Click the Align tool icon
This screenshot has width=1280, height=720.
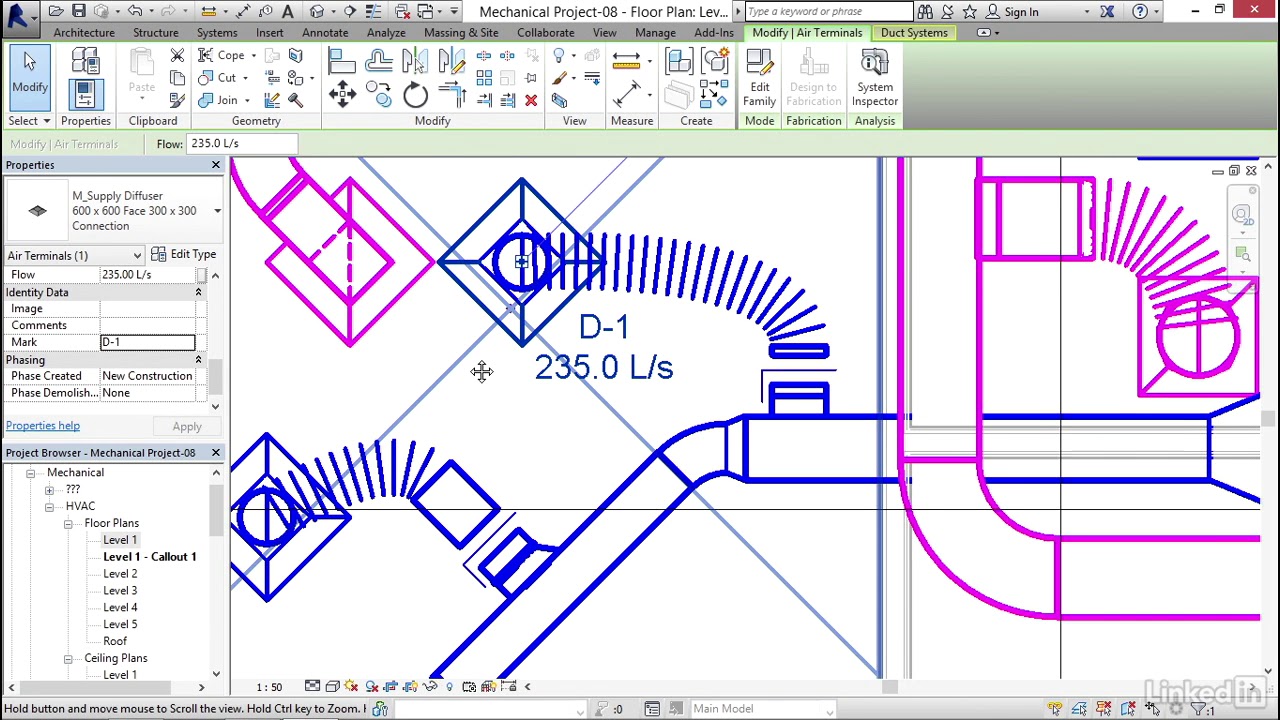pyautogui.click(x=342, y=62)
